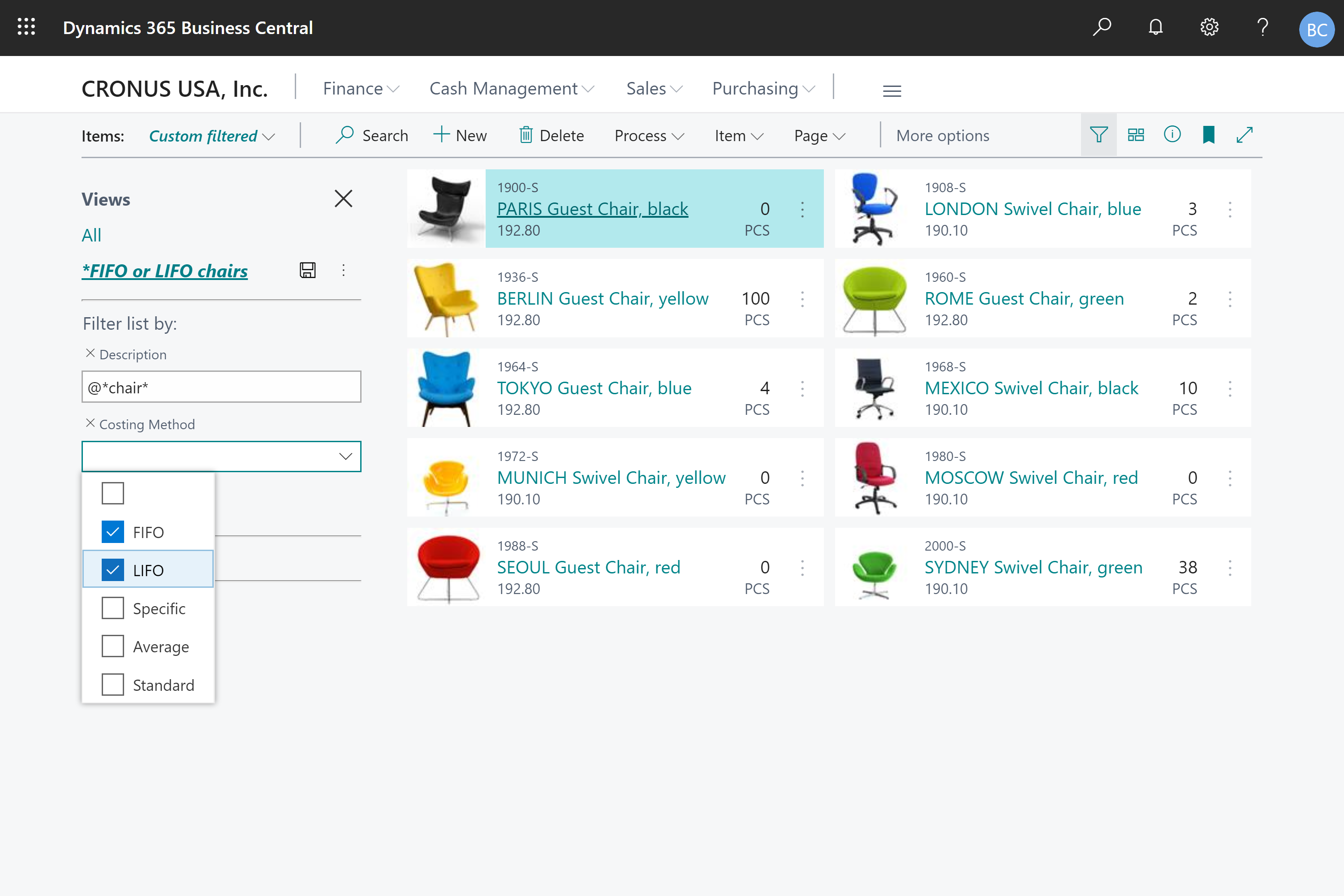Toggle LIFO costing method checkbox

(112, 570)
